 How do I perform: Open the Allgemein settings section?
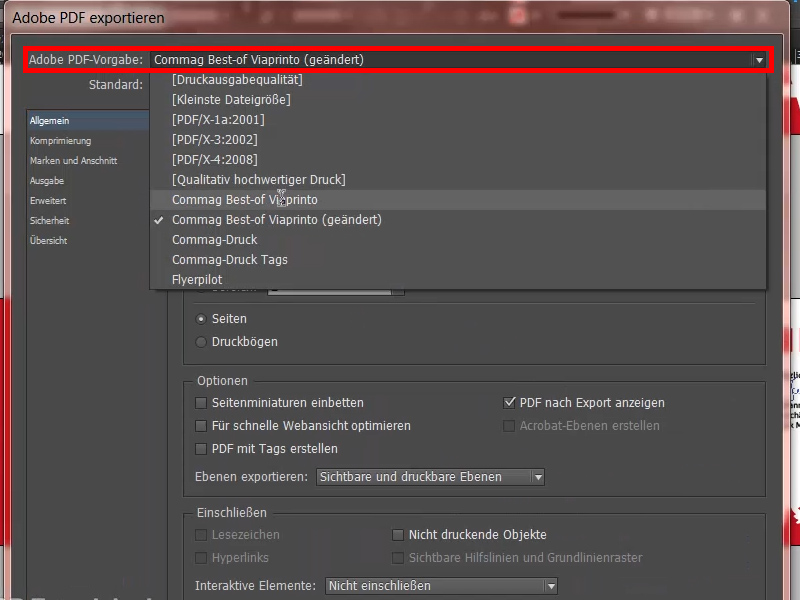tap(88, 120)
